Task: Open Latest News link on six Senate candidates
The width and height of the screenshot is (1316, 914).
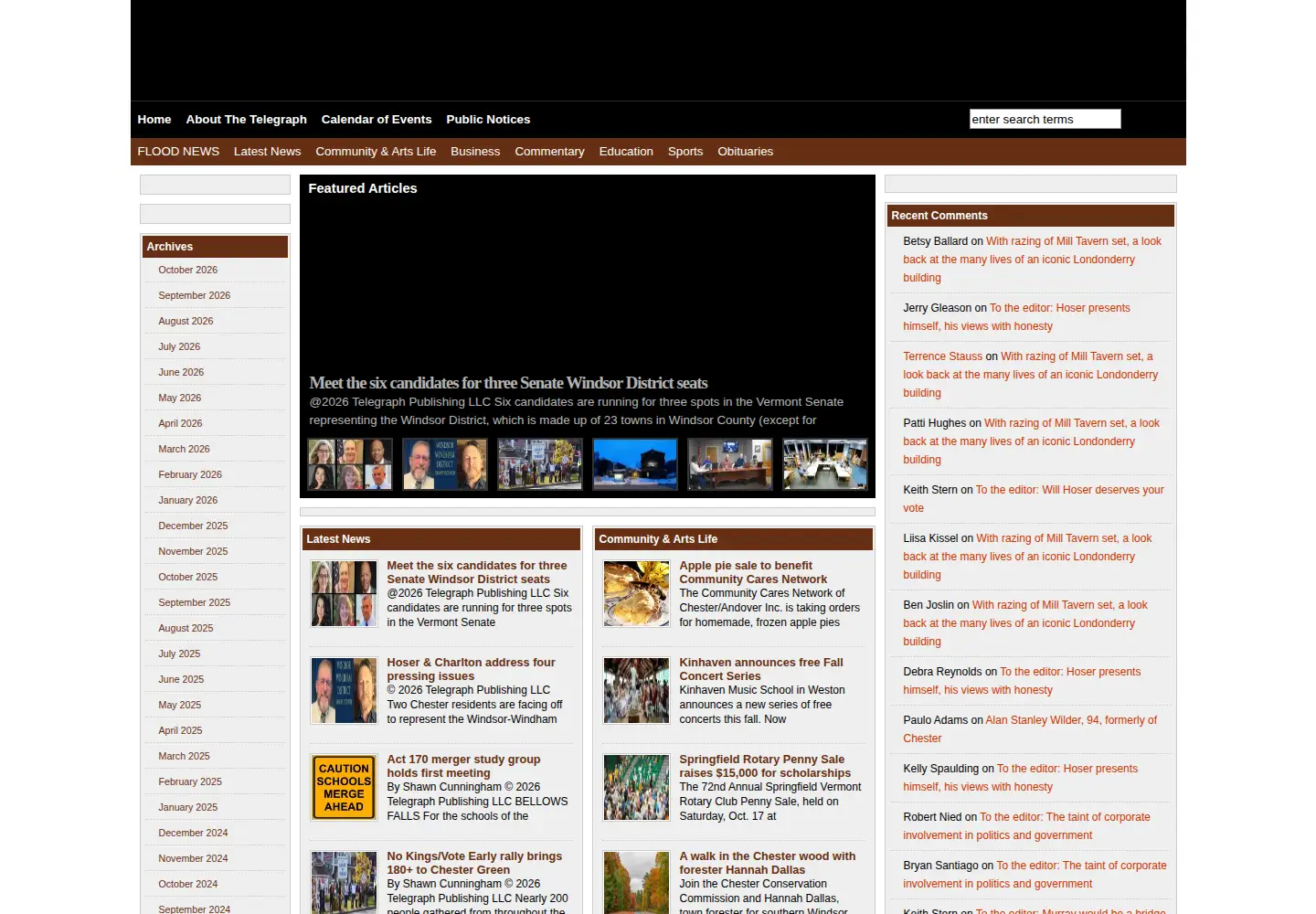Action: pos(476,572)
